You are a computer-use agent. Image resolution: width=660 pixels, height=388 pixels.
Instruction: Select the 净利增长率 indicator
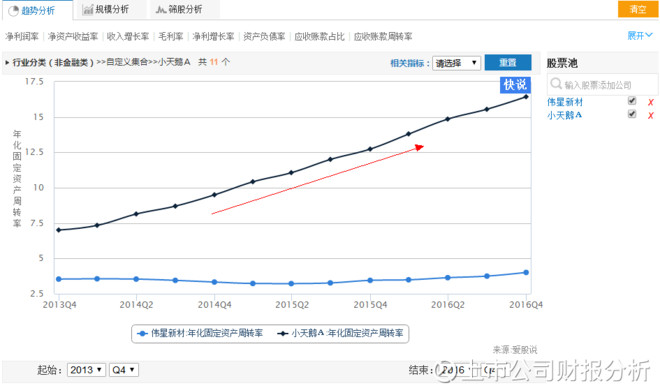213,37
